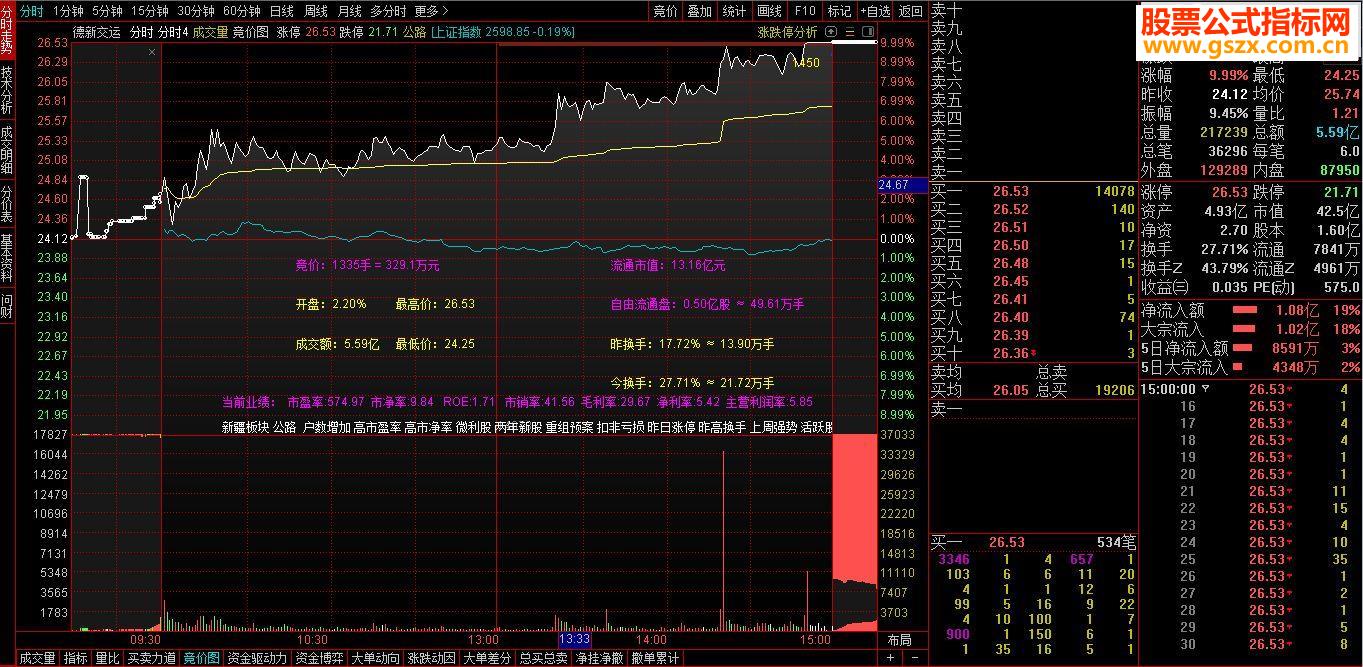Expand the 更多 timeframe menu
The image size is (1363, 667).
pyautogui.click(x=431, y=11)
